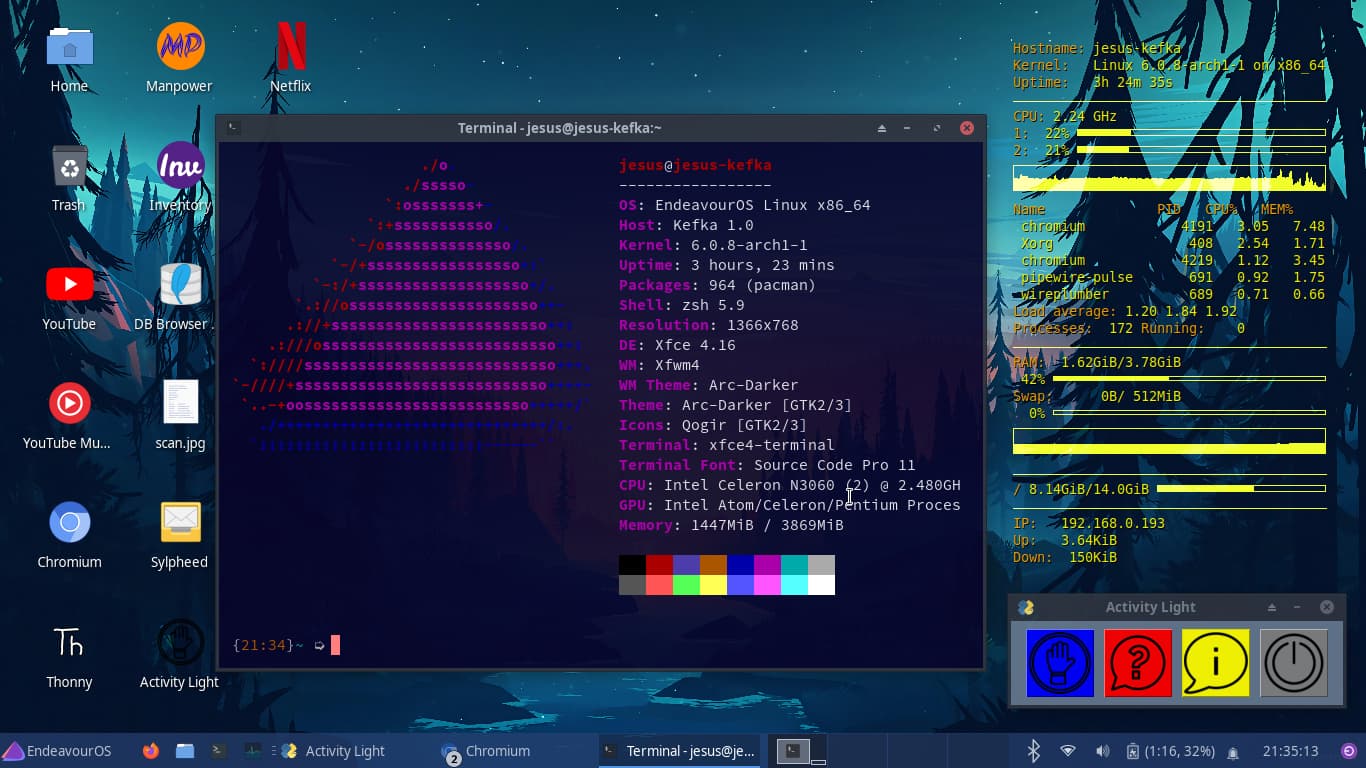Click the "Resolution: 1366x768" line
1366x768 pixels.
709,325
